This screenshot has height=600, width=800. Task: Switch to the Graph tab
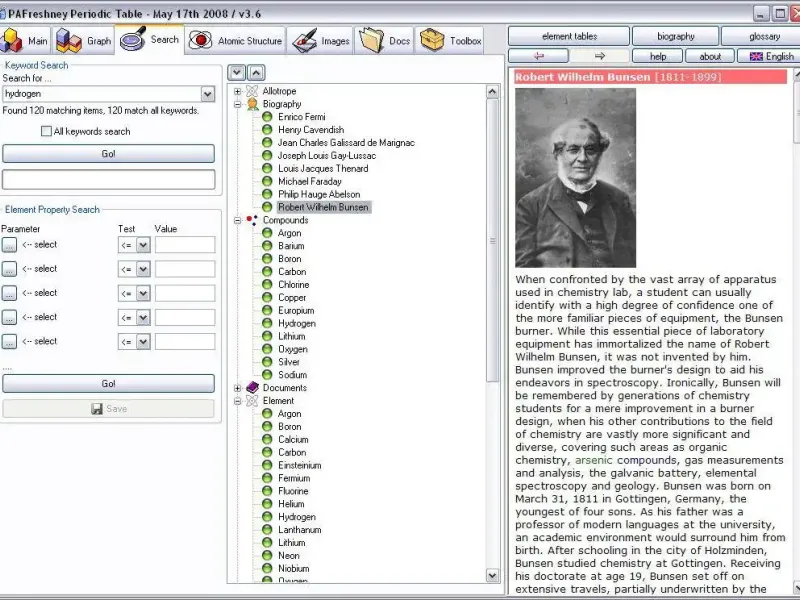click(x=83, y=40)
